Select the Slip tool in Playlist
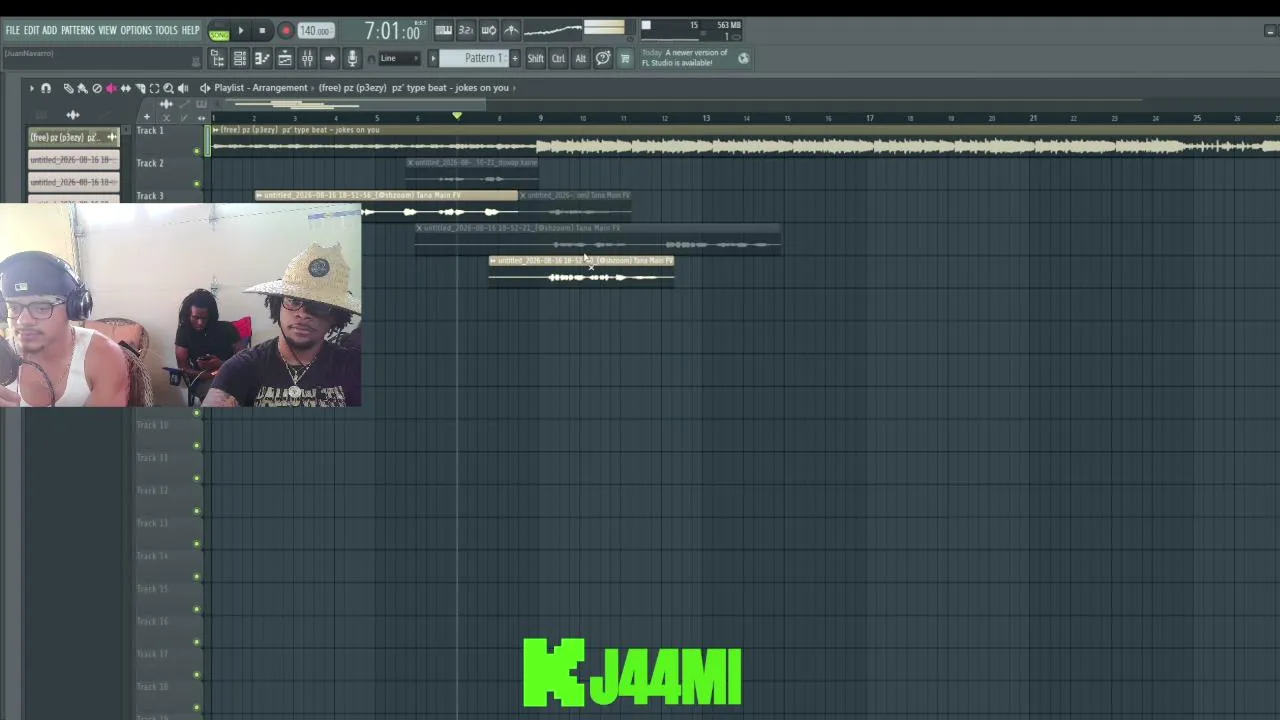The width and height of the screenshot is (1280, 720). (x=125, y=88)
